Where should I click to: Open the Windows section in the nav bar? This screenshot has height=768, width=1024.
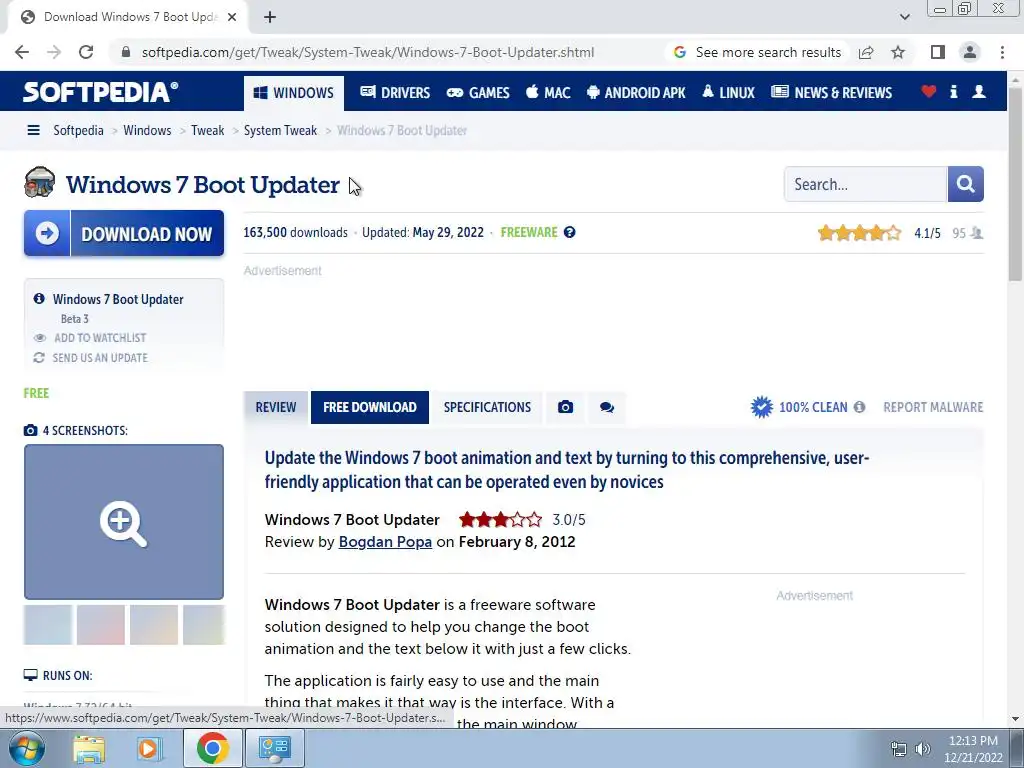pyautogui.click(x=294, y=93)
